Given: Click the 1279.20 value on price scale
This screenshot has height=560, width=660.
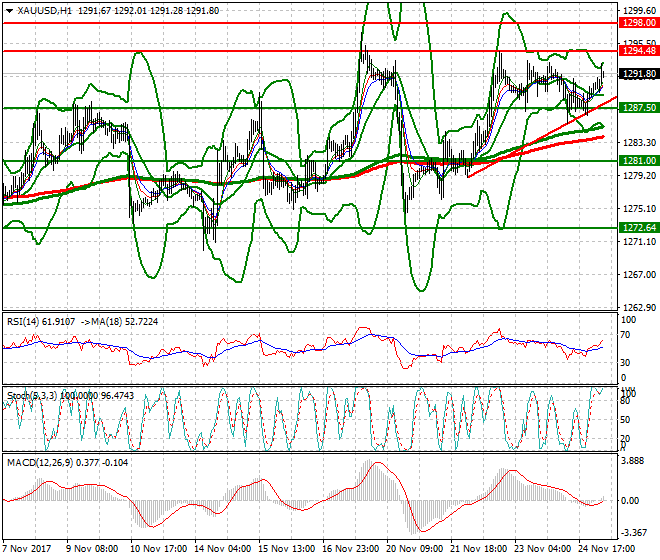Looking at the screenshot, I should [x=638, y=177].
